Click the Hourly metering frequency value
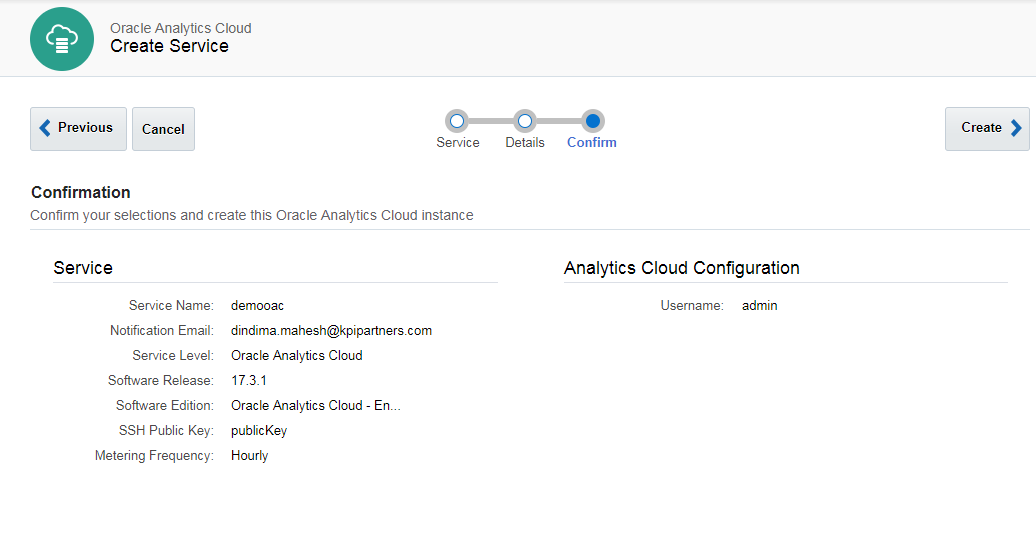This screenshot has height=546, width=1036. click(x=249, y=455)
